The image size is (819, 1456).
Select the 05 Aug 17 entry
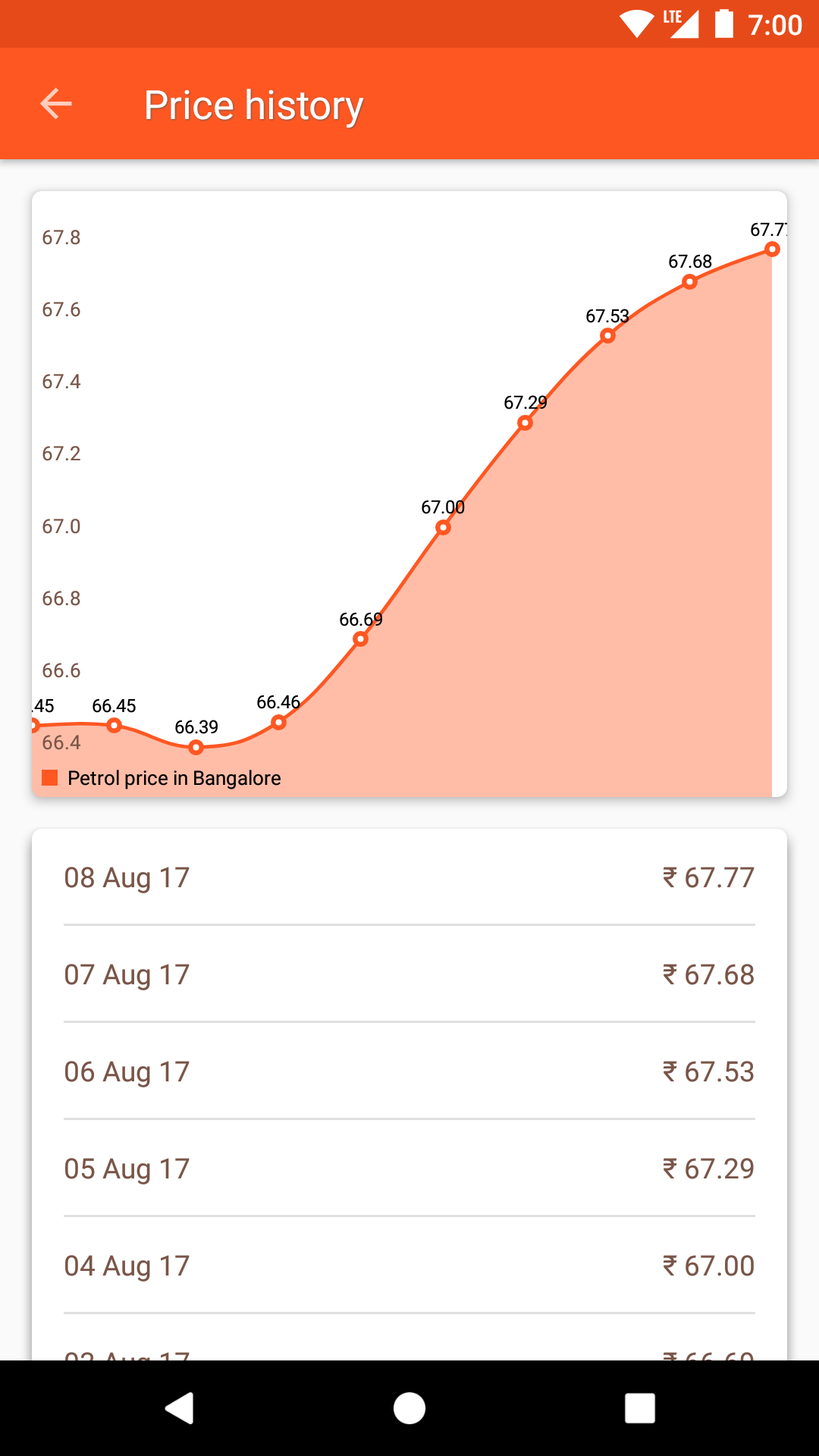pyautogui.click(x=409, y=1169)
